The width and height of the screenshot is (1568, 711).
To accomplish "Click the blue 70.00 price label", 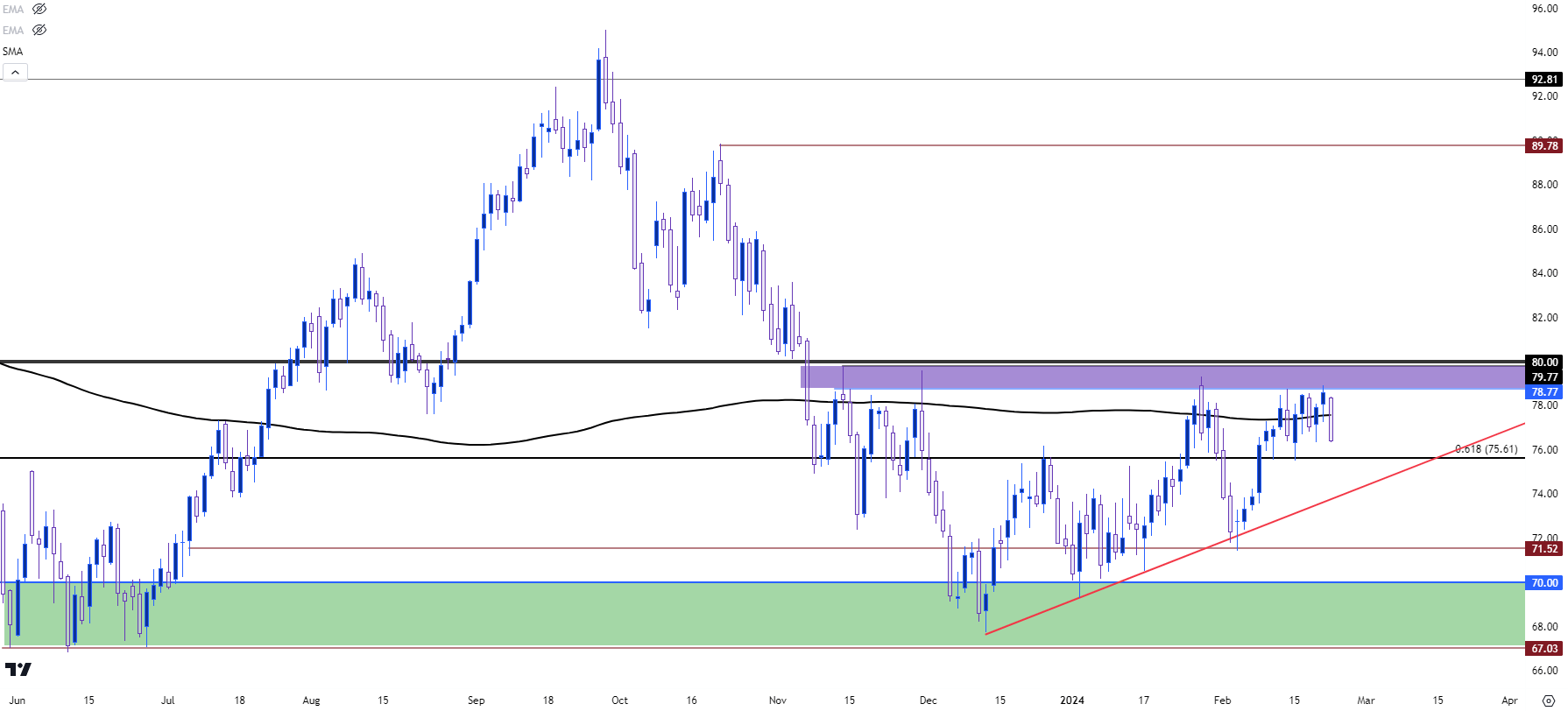I will [x=1544, y=583].
